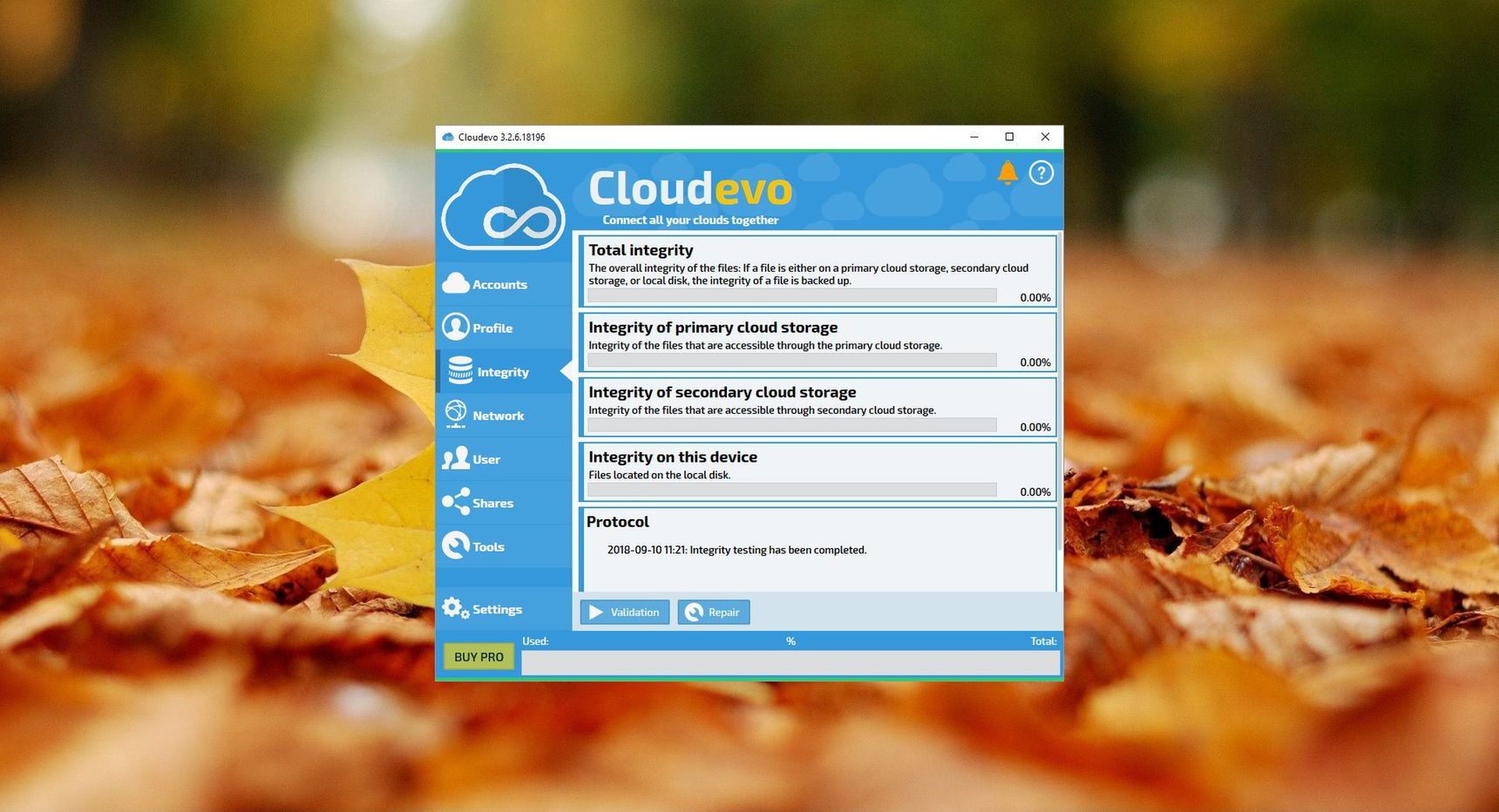Switch to the Network section
Screen dimensions: 1499x812
(498, 416)
